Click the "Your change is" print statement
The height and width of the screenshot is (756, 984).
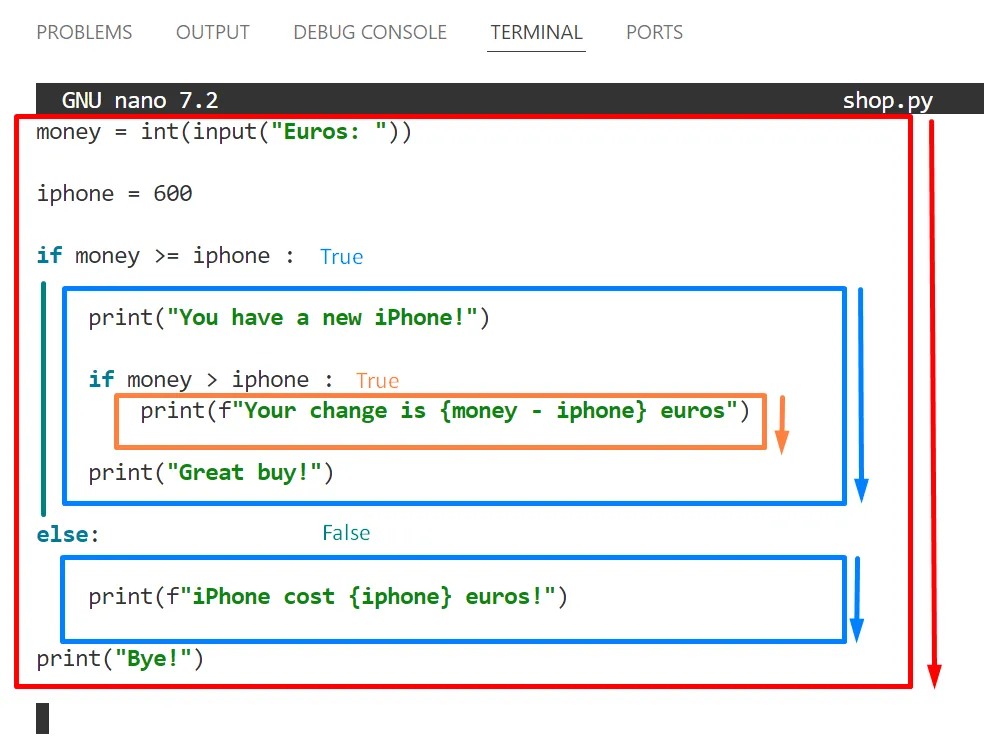tap(444, 411)
